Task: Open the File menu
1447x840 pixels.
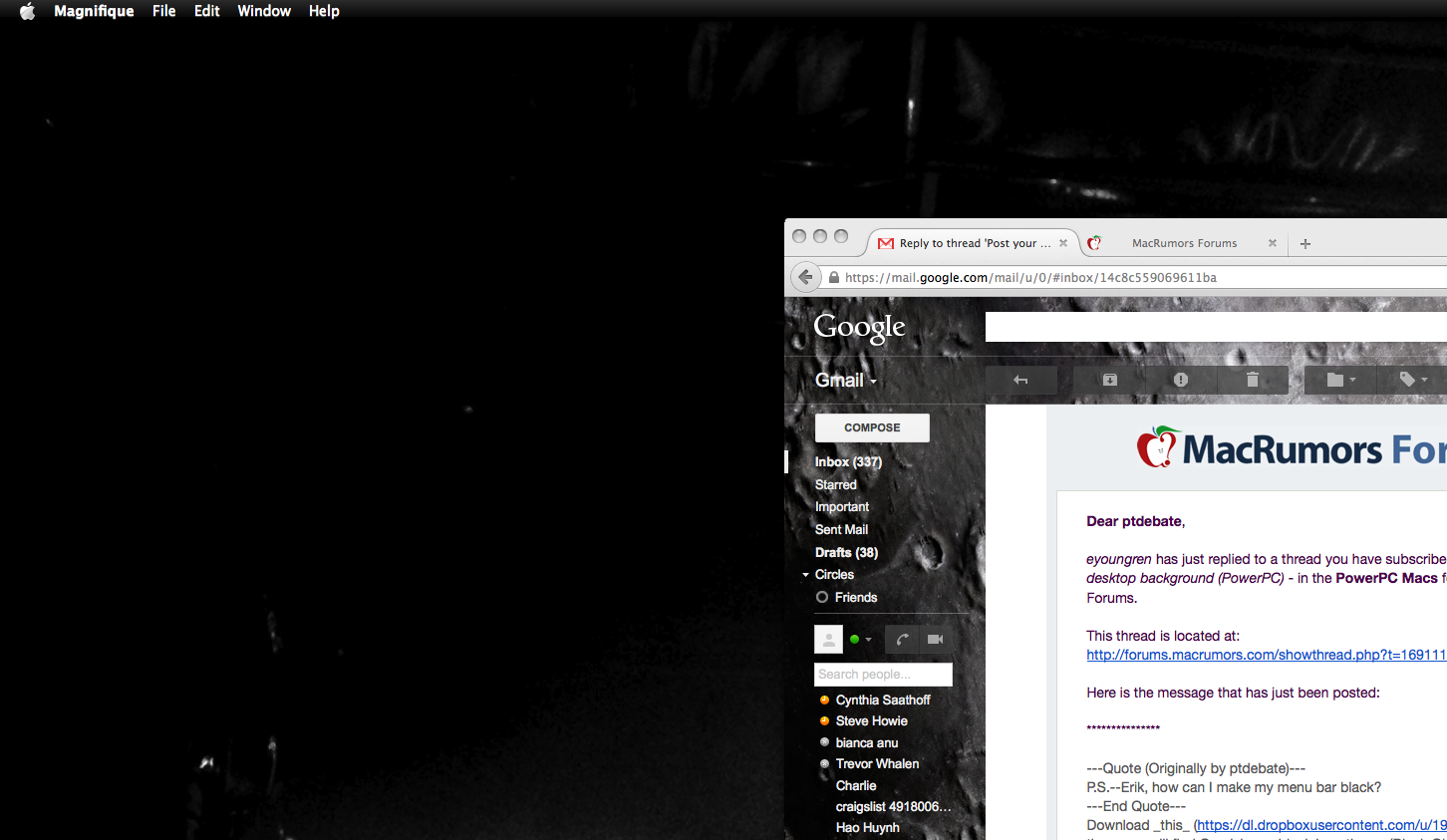Action: pos(164,11)
